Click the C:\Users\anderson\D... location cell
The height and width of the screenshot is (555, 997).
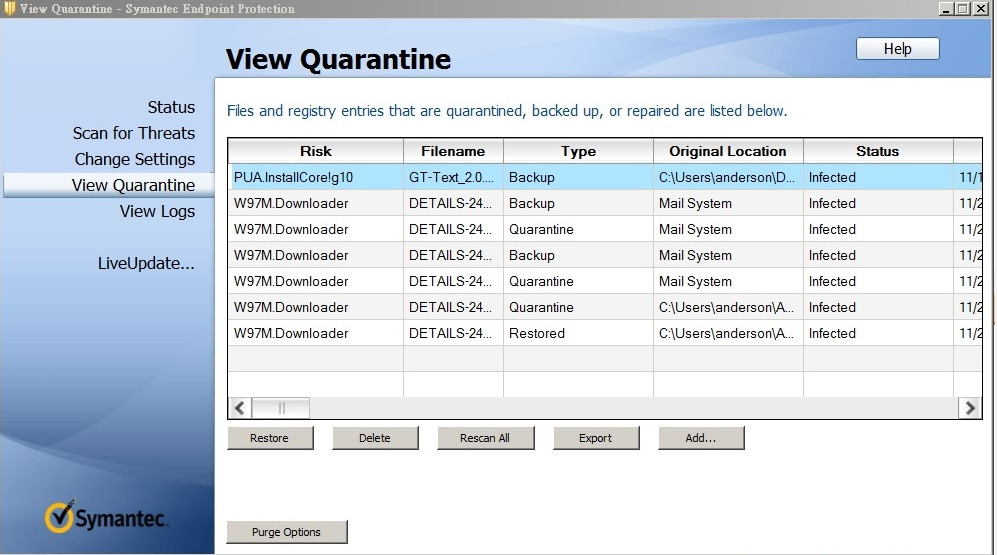(728, 177)
